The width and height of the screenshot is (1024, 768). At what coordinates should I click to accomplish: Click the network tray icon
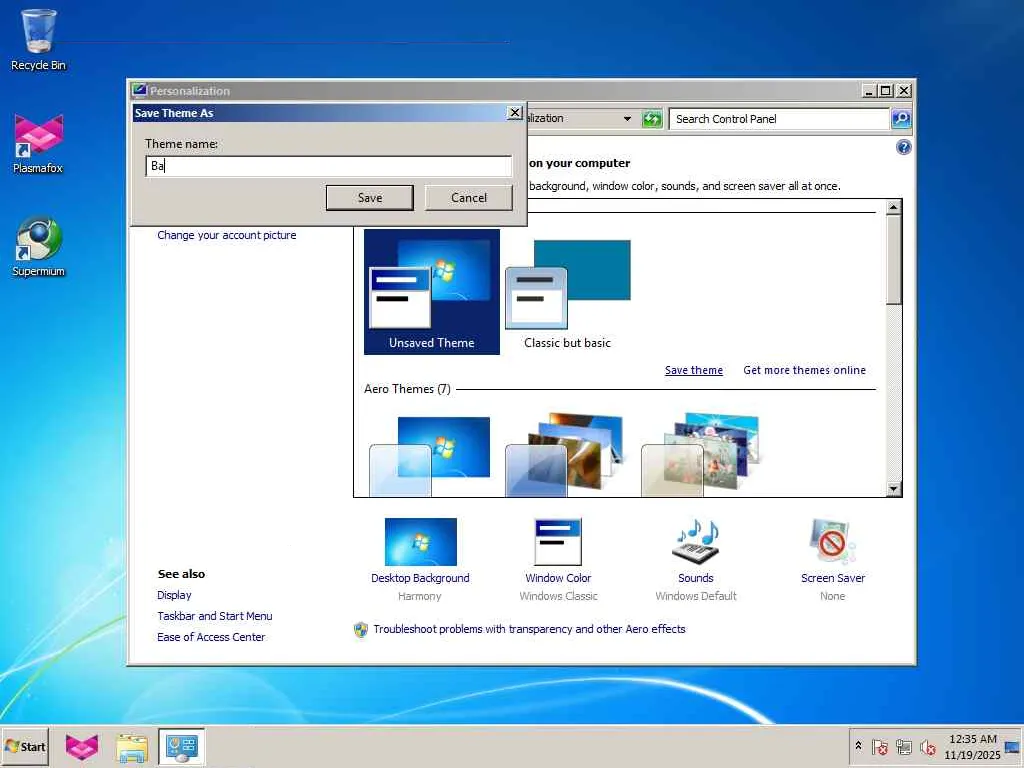click(904, 747)
